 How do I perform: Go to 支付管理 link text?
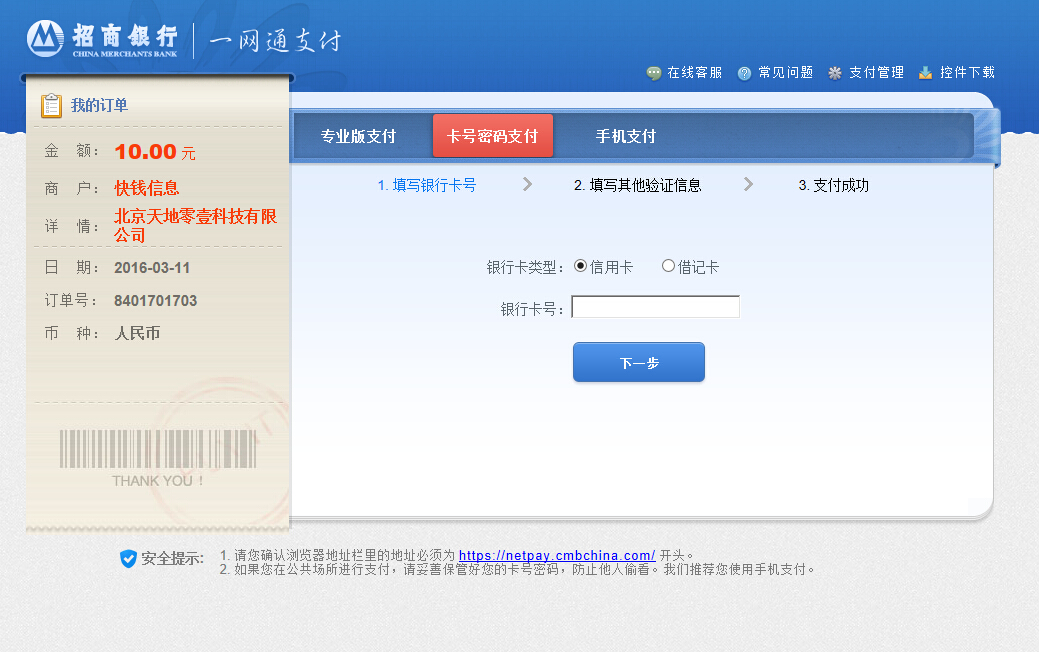point(877,73)
